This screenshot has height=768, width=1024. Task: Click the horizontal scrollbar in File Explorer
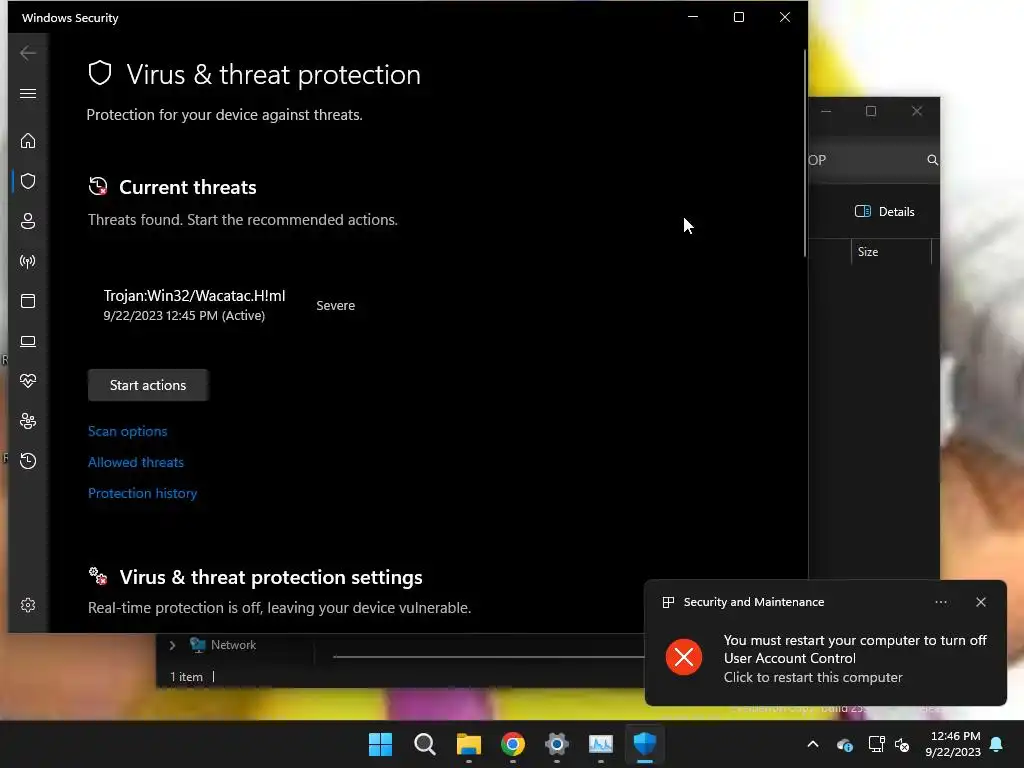488,656
